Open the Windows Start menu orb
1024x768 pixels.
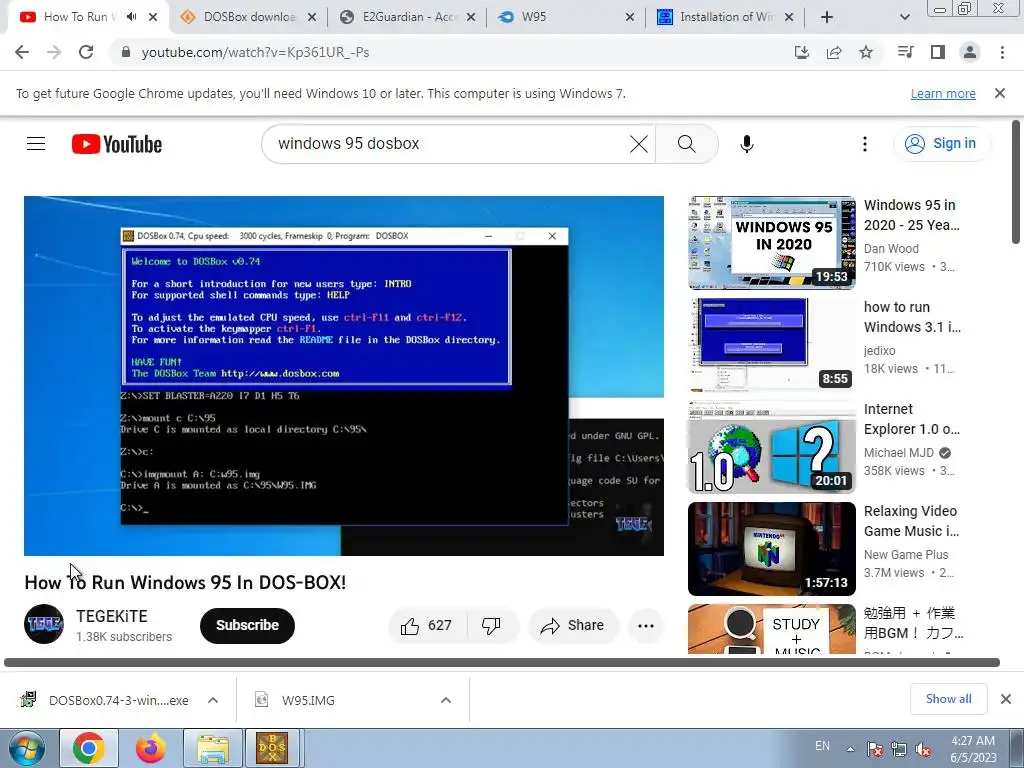(x=26, y=748)
